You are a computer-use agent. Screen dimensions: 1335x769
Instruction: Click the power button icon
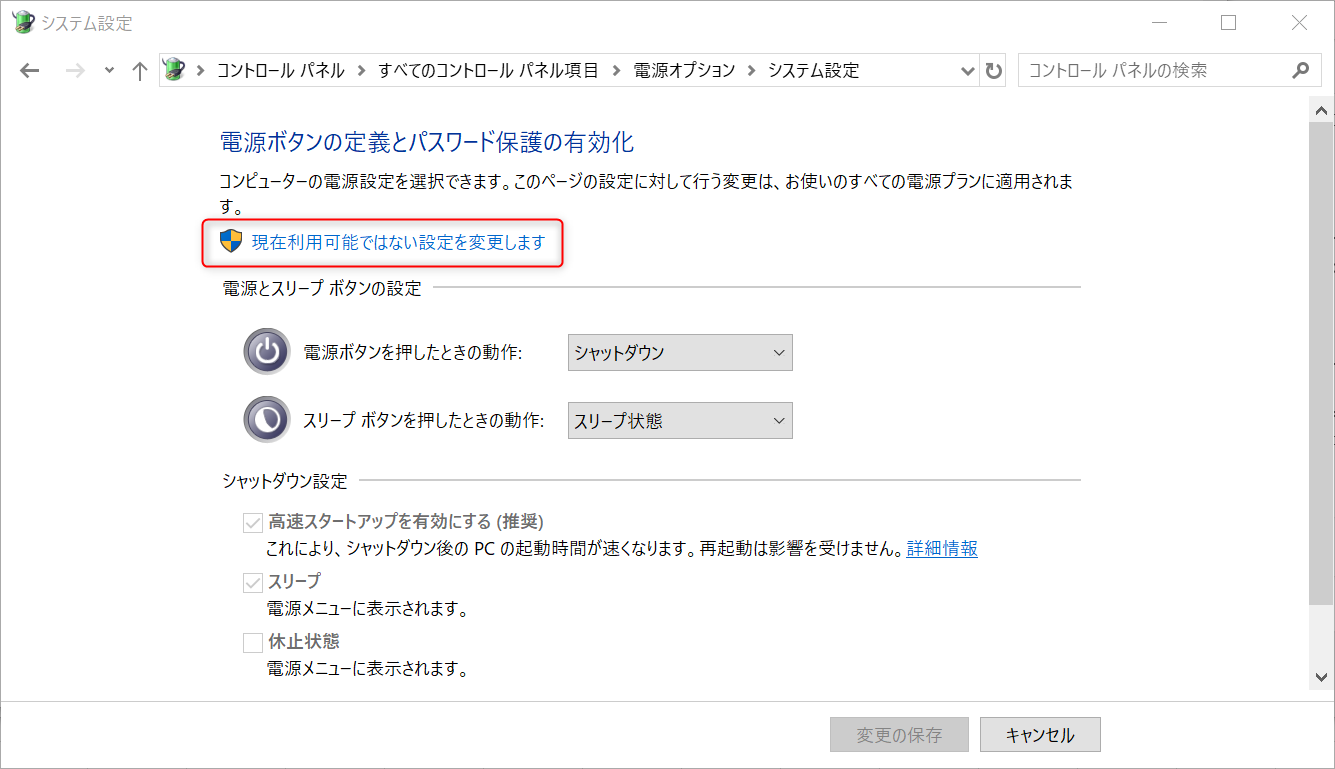pos(267,352)
